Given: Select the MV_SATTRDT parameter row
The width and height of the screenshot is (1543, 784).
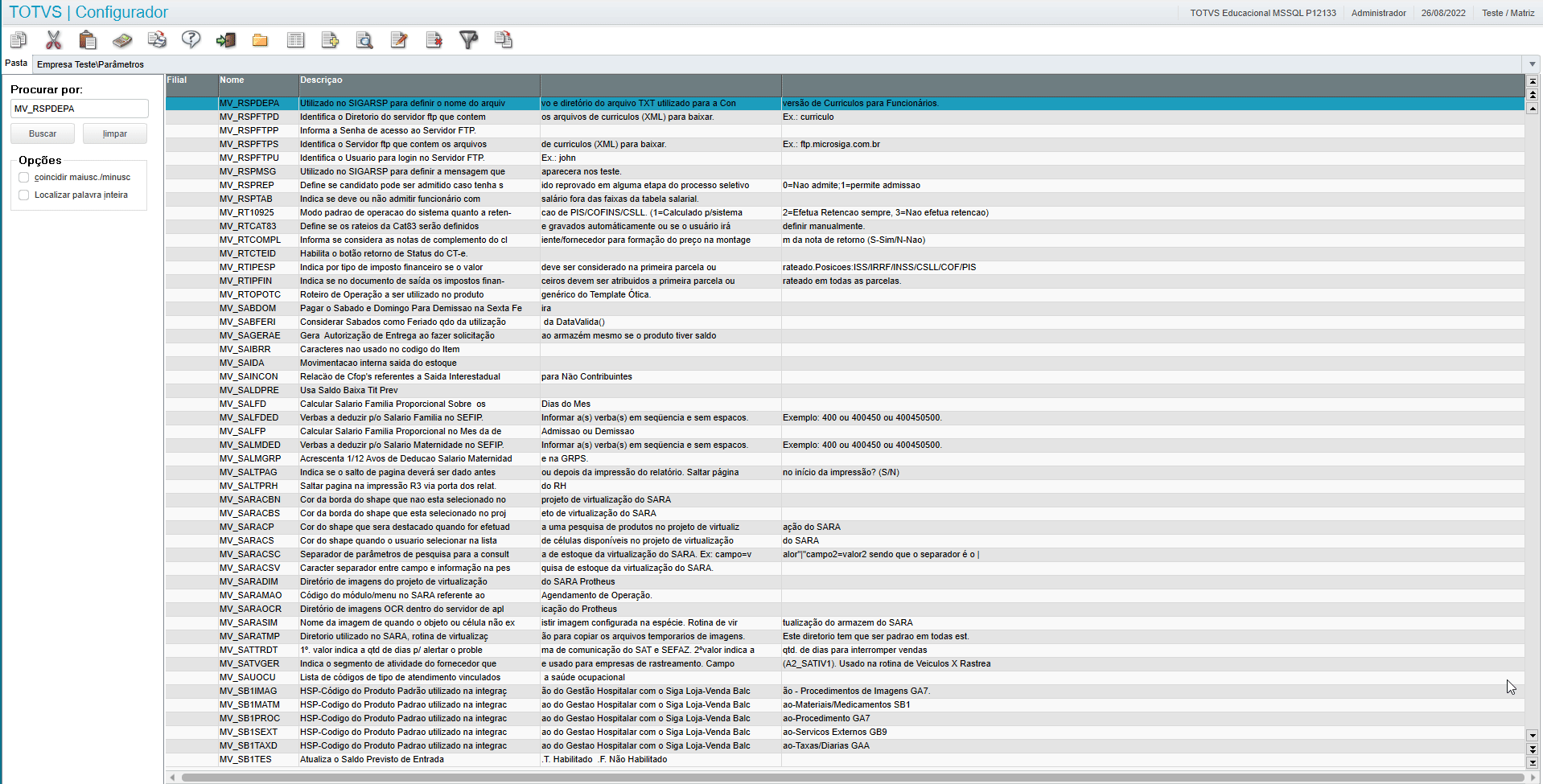Looking at the screenshot, I should coord(845,651).
